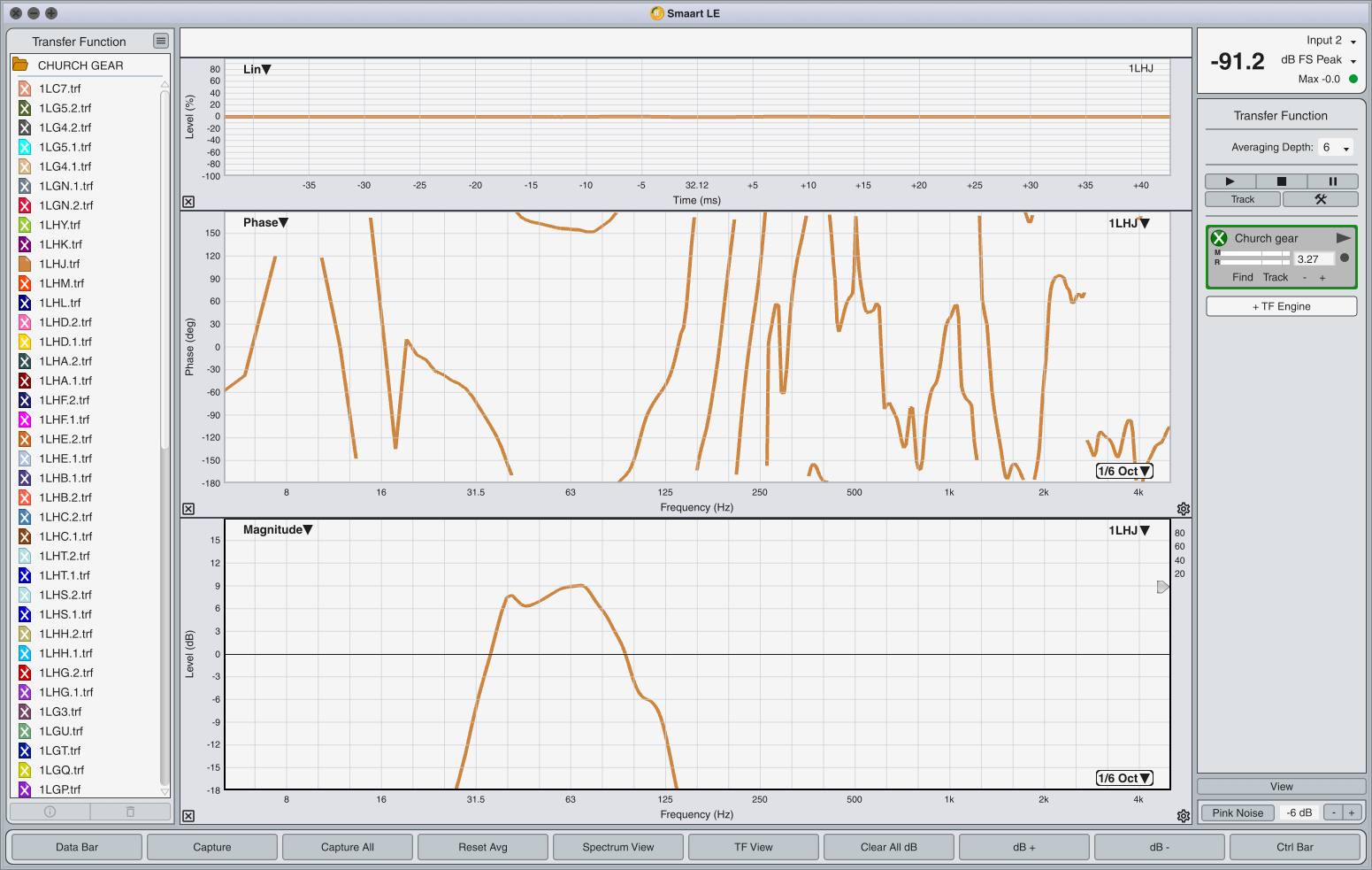Open the CHURCH GEAR folder icon

(19, 65)
